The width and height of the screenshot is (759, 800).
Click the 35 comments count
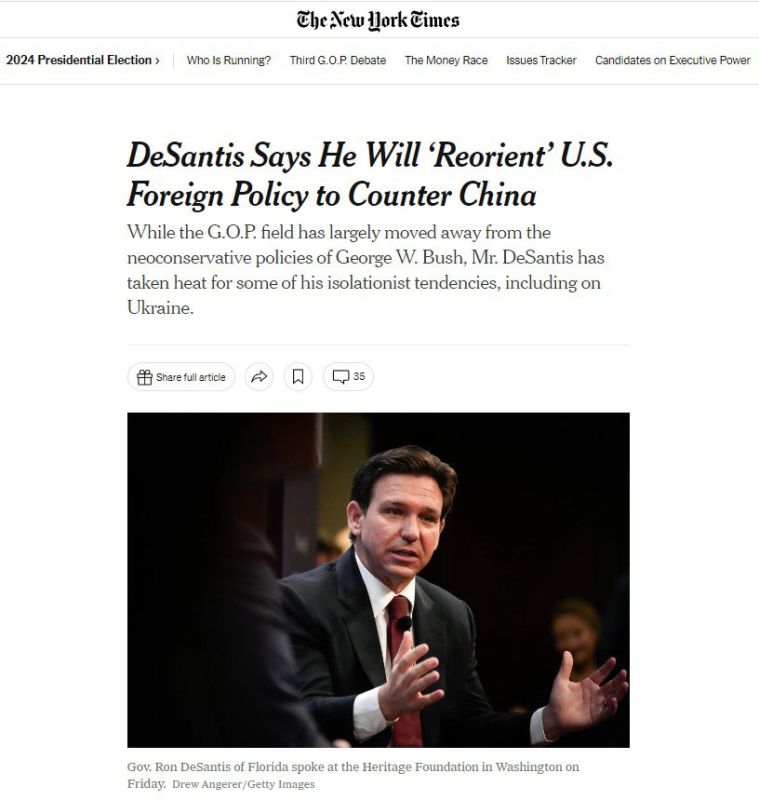tap(359, 377)
